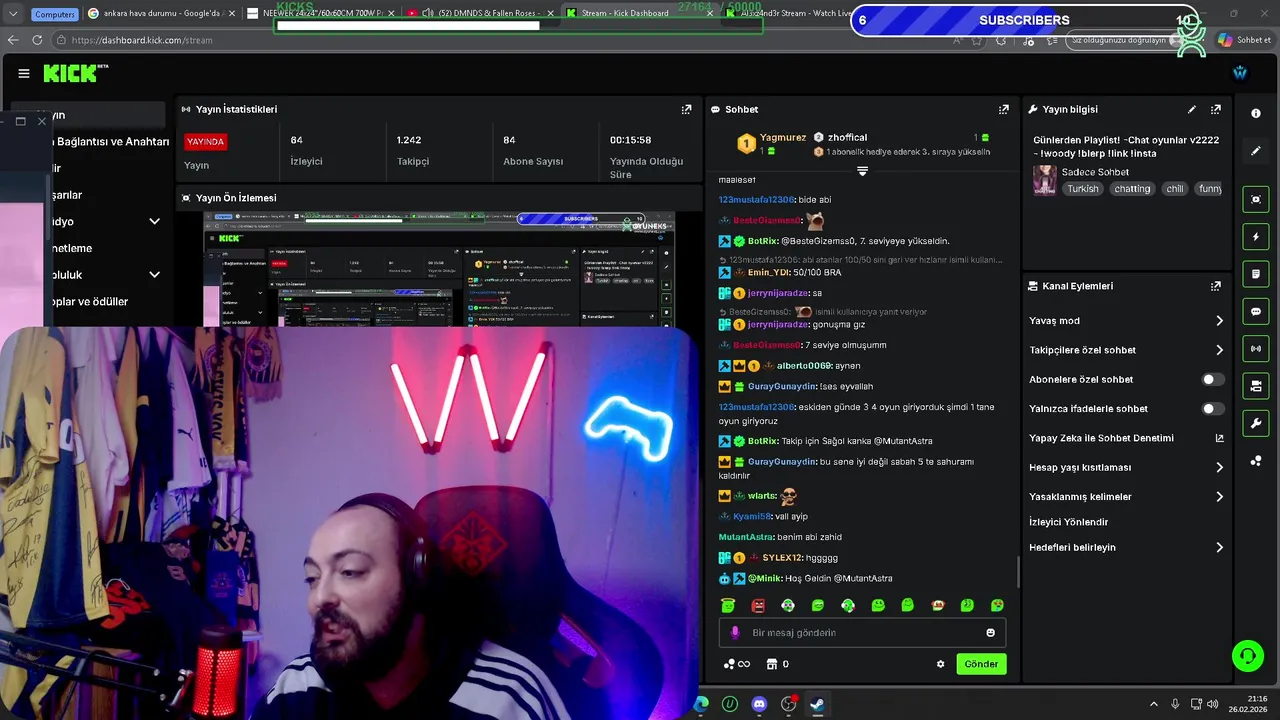
Task: Open user avatar at top right
Action: pyautogui.click(x=1240, y=73)
